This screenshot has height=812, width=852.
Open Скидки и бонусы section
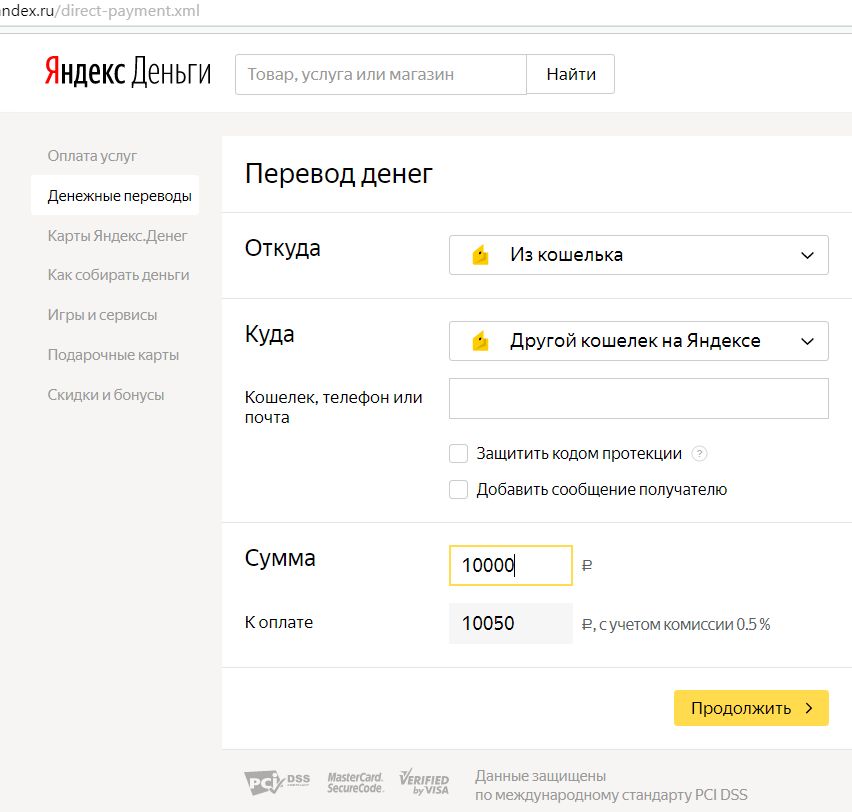(x=105, y=395)
